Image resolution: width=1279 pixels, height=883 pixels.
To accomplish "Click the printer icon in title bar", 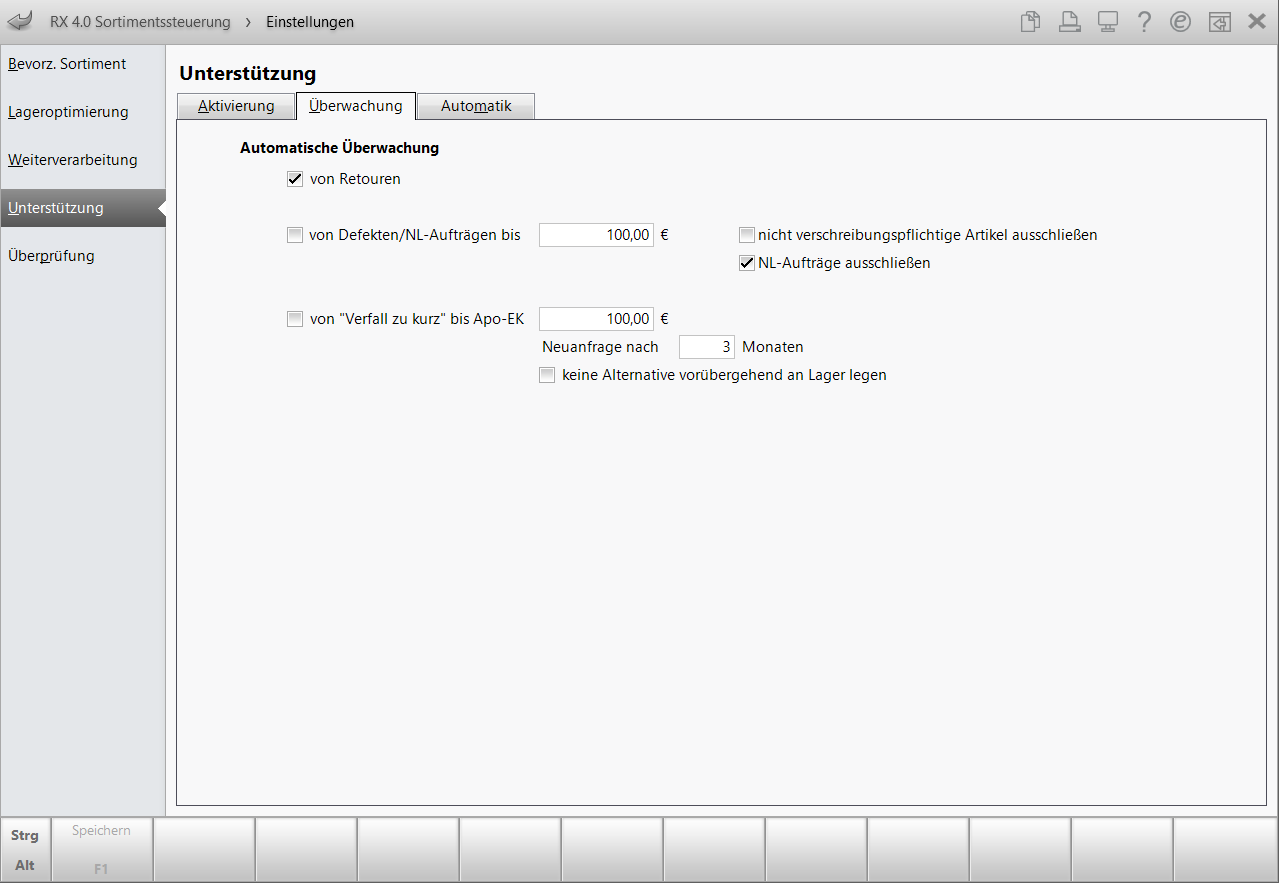I will 1069,22.
